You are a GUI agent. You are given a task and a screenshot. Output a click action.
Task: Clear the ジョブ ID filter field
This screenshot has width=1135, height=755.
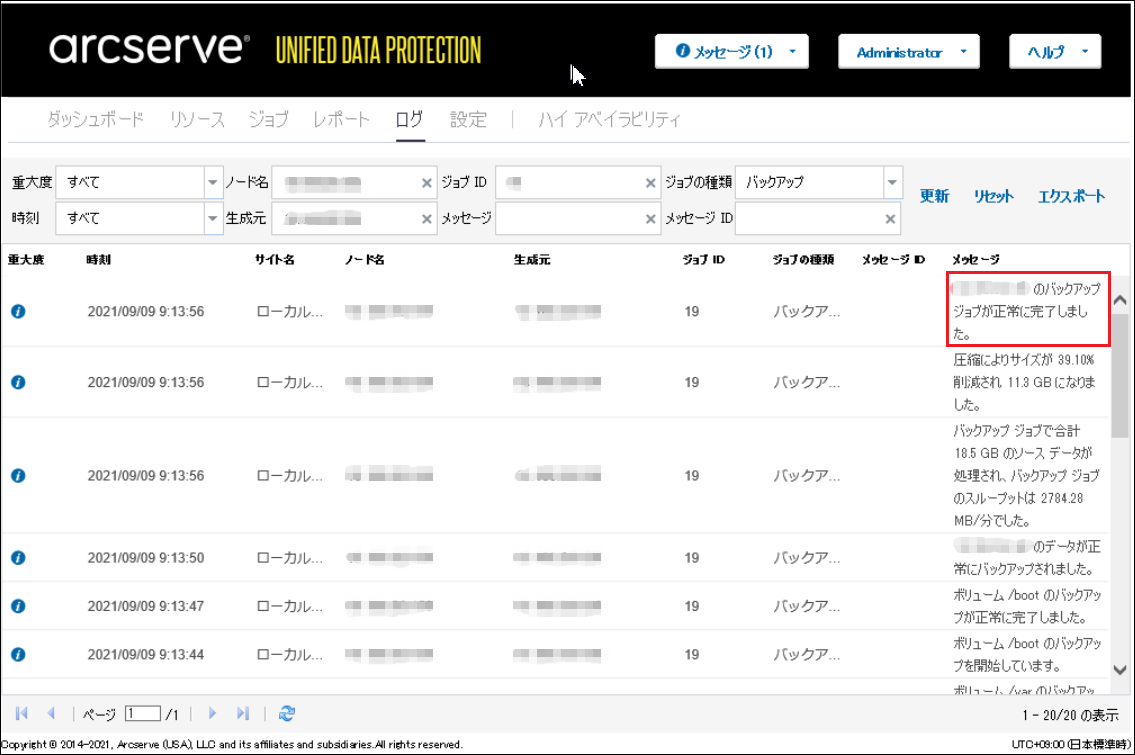click(650, 183)
